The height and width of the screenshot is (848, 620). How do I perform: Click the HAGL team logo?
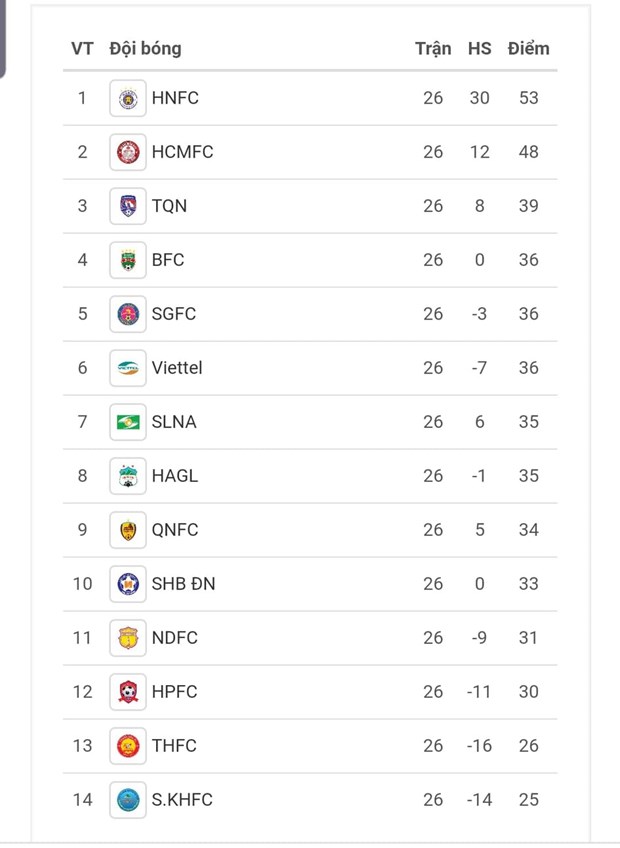click(128, 476)
